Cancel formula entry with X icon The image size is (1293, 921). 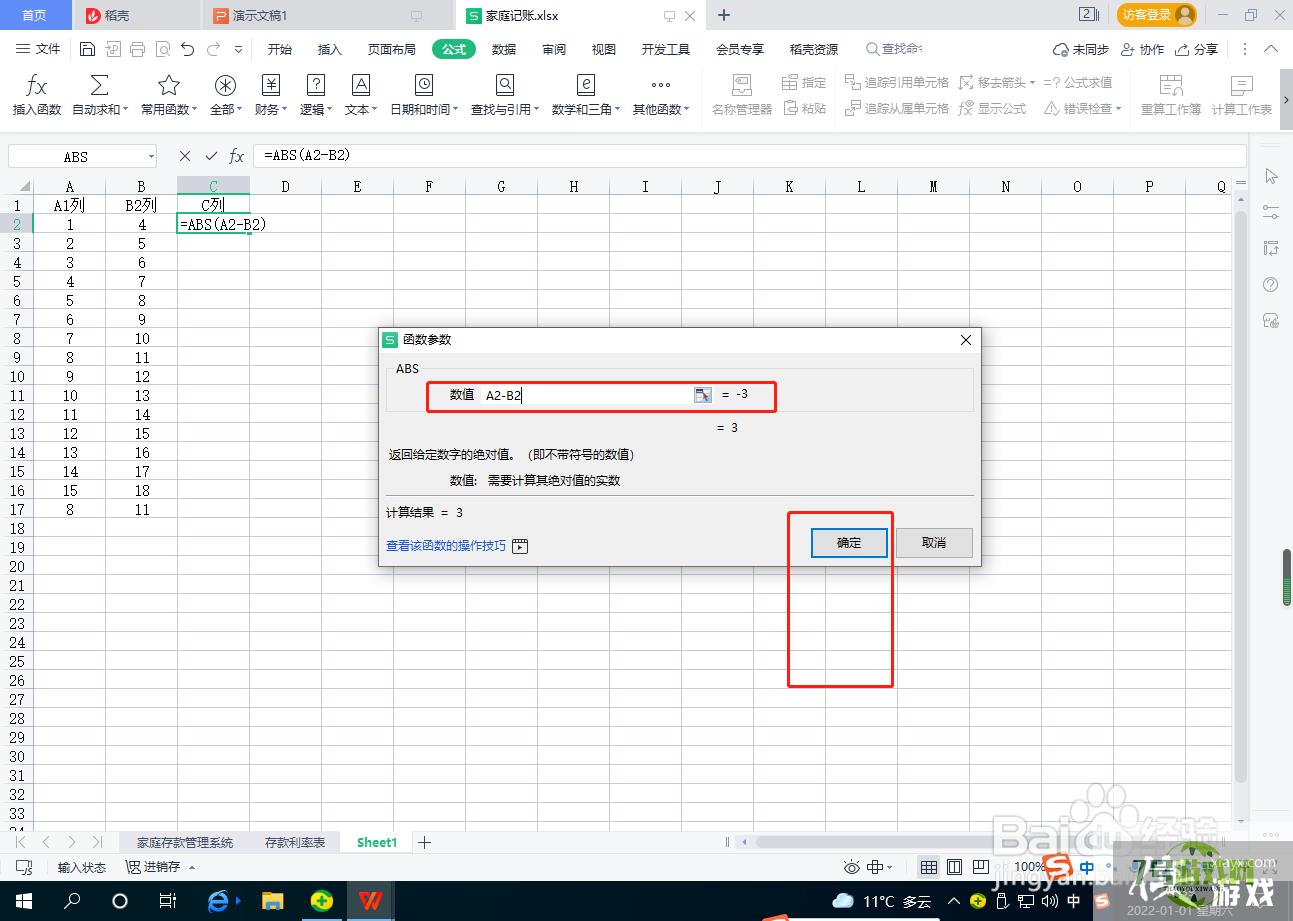pos(184,156)
